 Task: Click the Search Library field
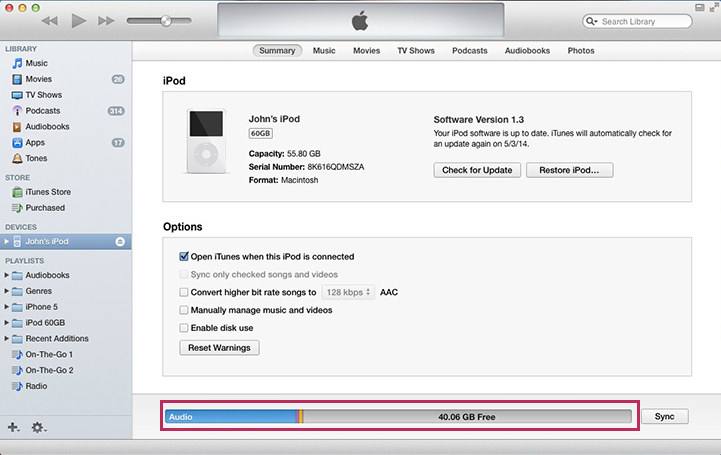pos(637,21)
